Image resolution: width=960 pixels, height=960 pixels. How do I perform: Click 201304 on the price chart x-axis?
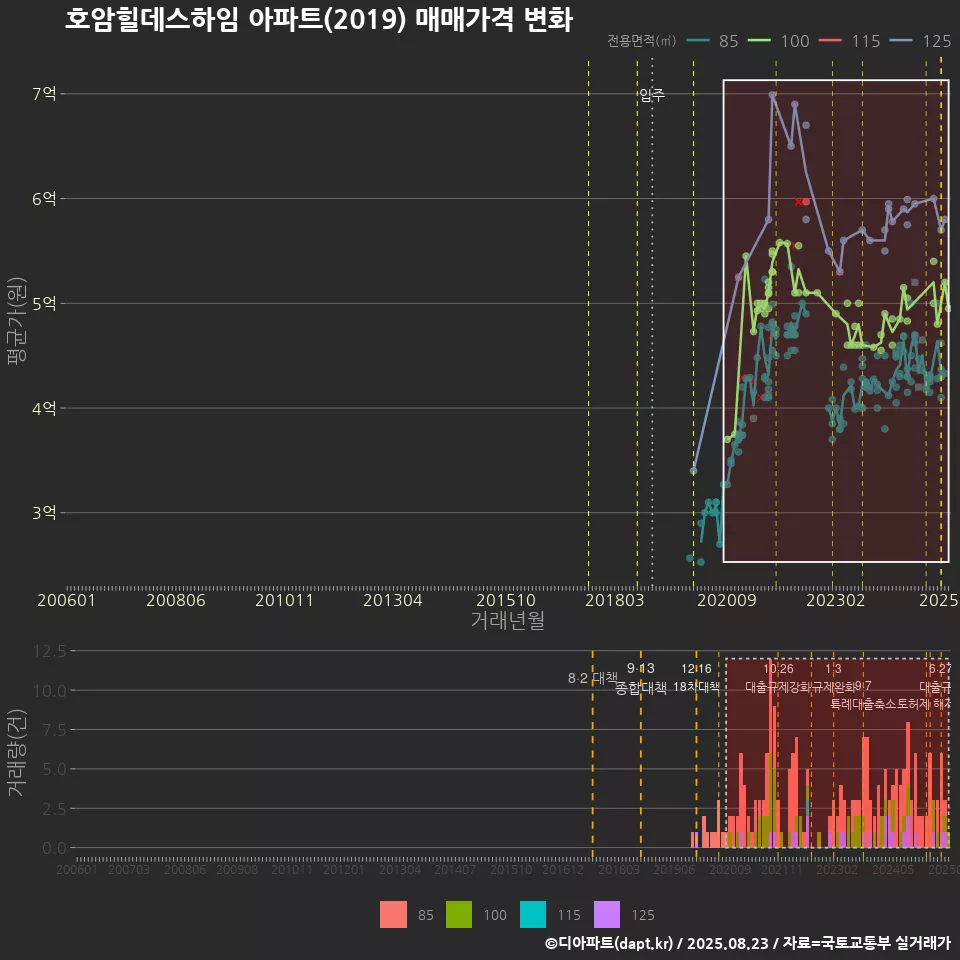(x=393, y=600)
